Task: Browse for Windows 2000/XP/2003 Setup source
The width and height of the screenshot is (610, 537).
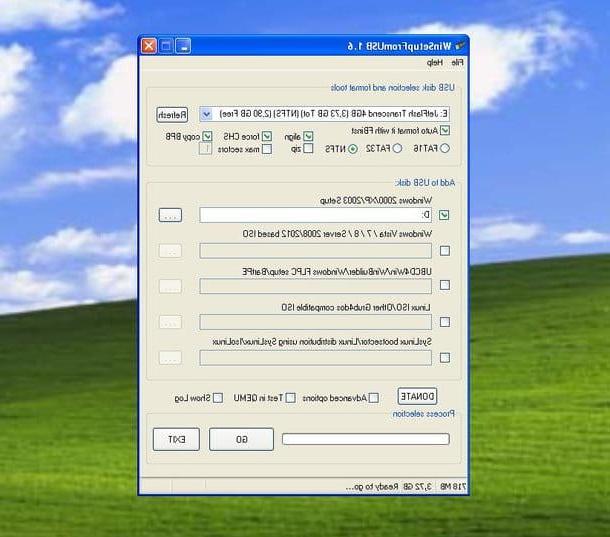Action: (x=170, y=215)
